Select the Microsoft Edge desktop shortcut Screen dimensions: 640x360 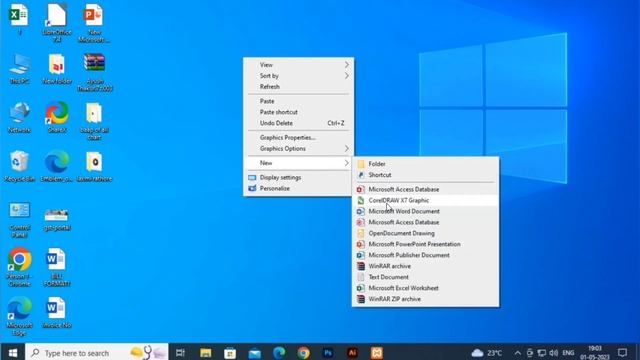19,316
